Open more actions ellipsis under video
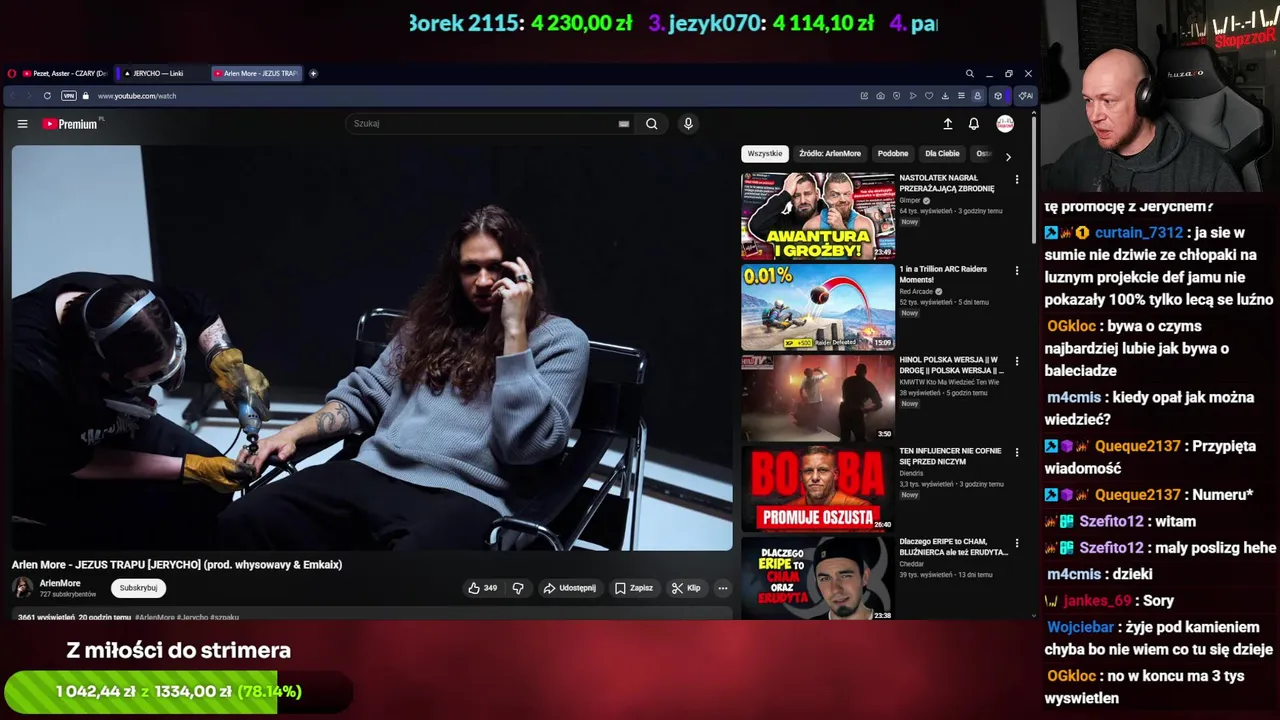 [723, 588]
